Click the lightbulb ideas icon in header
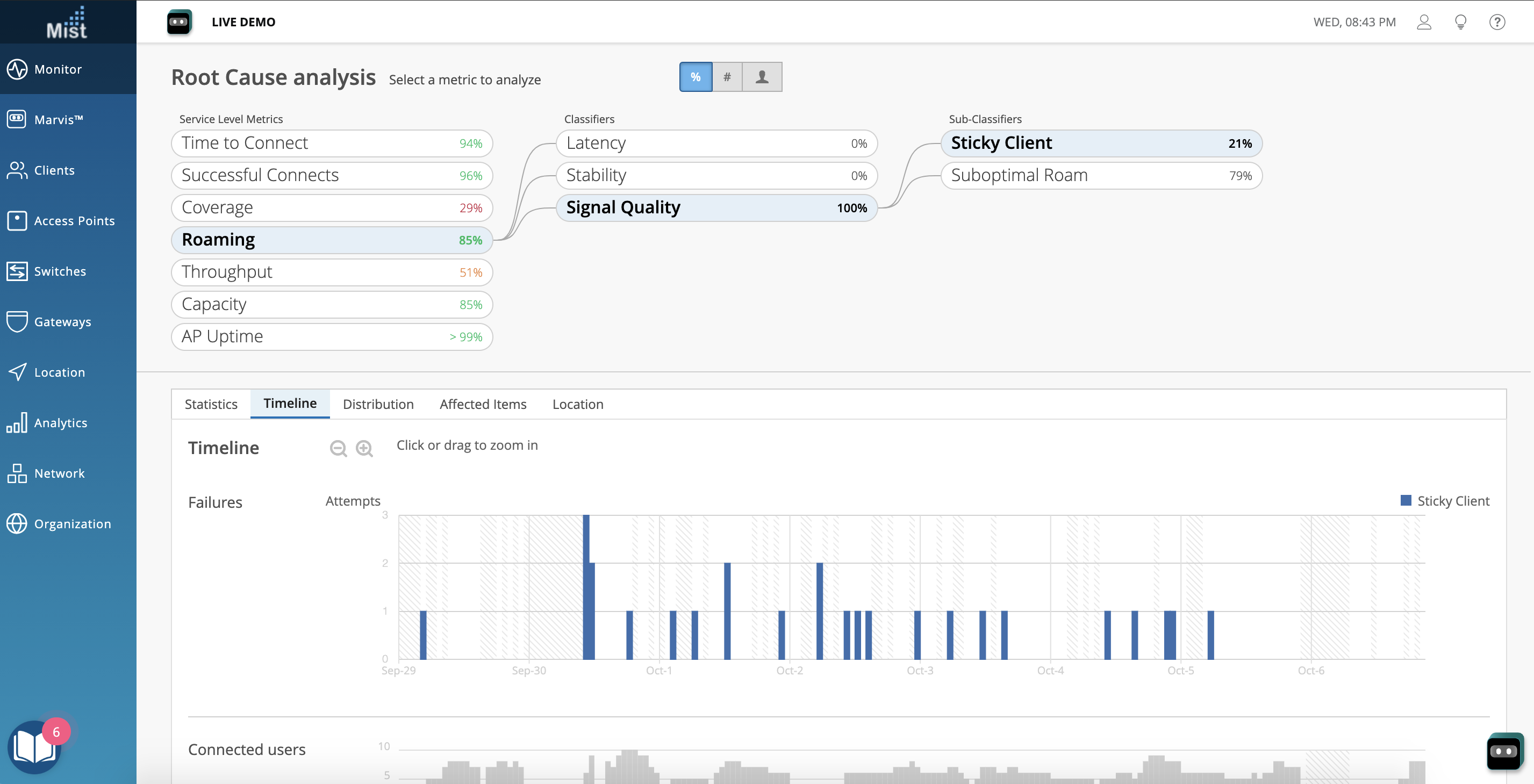 pos(1460,22)
